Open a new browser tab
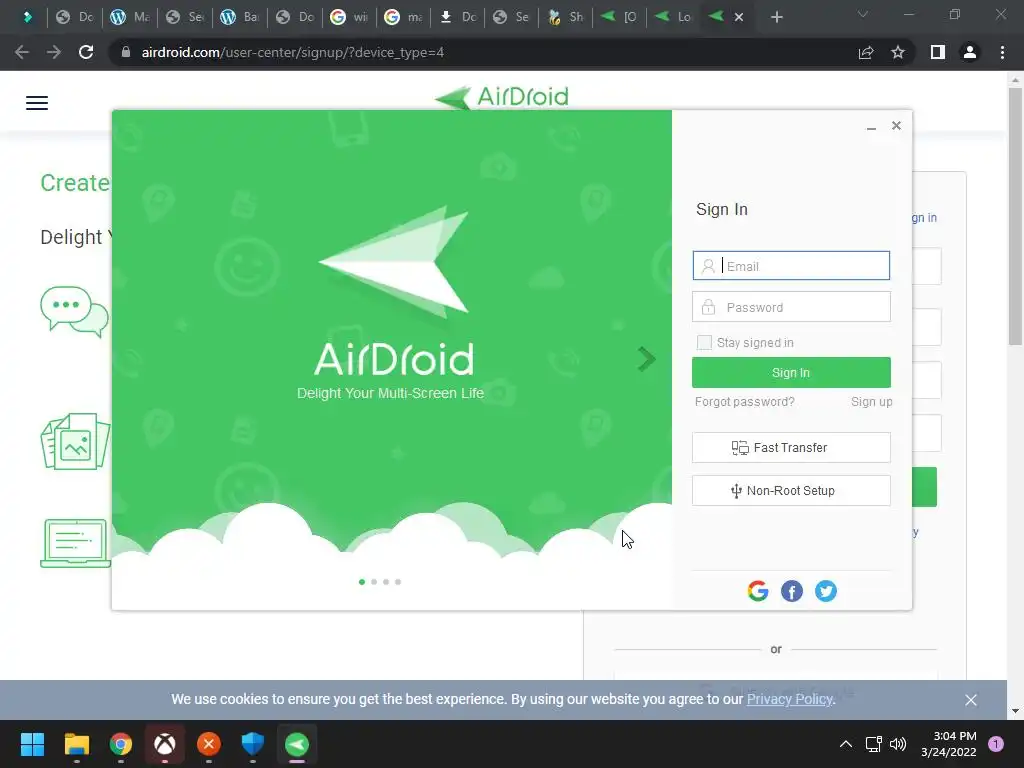Screen dimensions: 1024x768 tap(776, 17)
